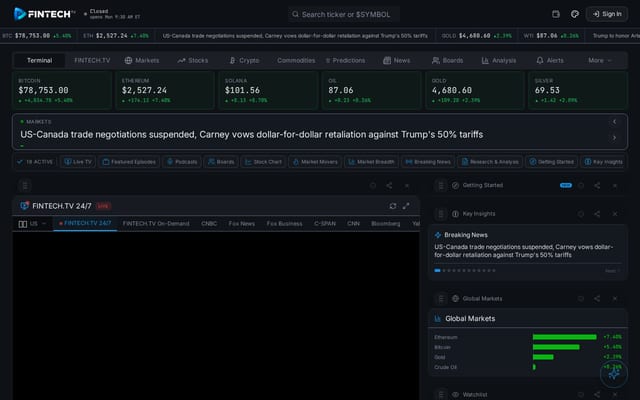Toggle the Live TV widget chip
The height and width of the screenshot is (400, 640).
78,162
